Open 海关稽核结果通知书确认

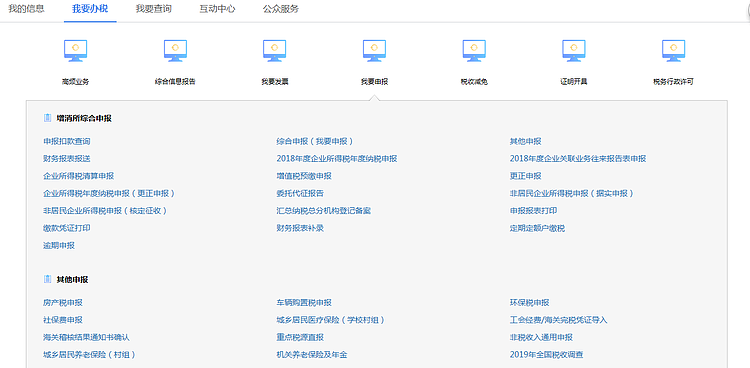click(x=86, y=337)
